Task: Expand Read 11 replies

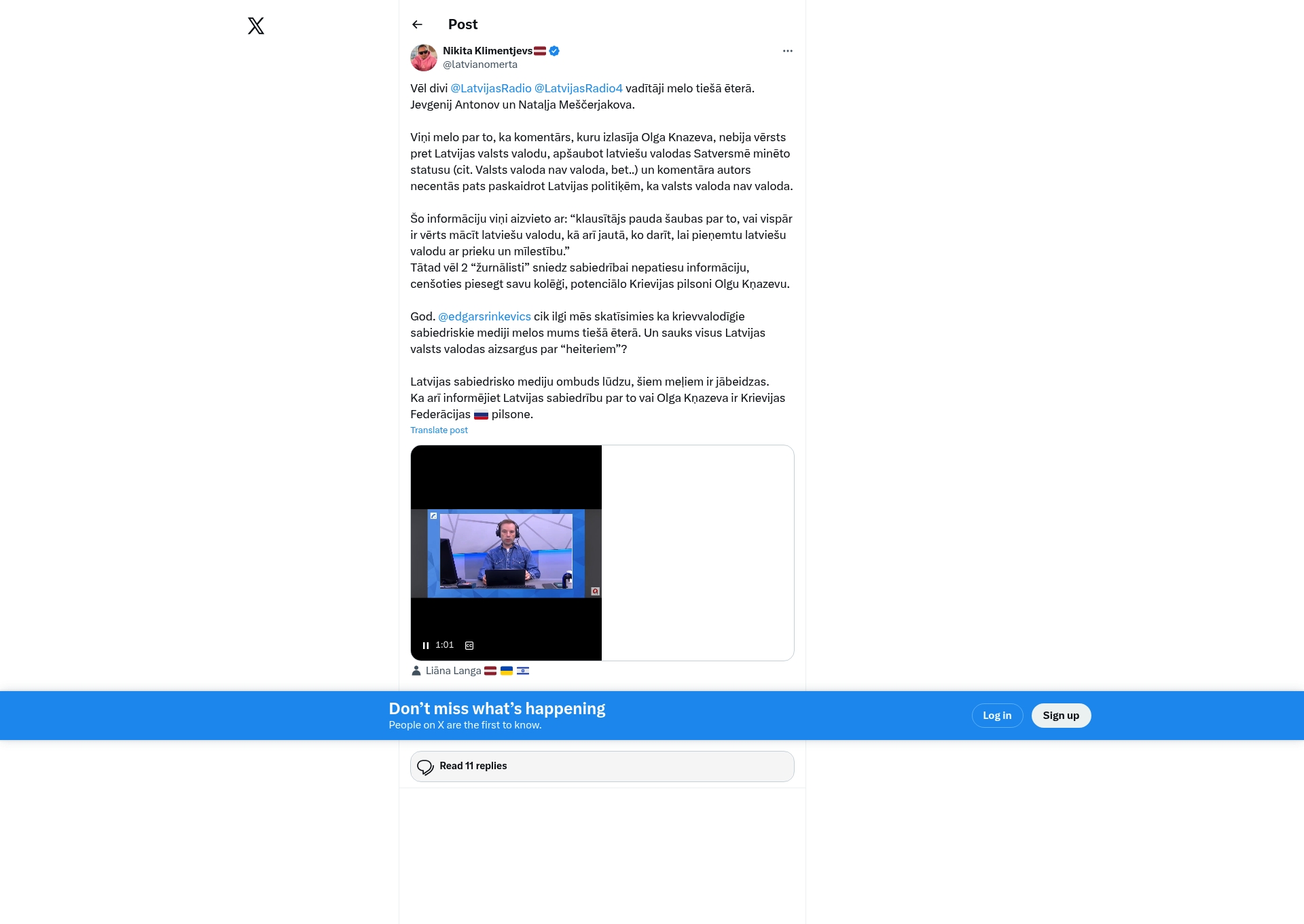Action: point(473,766)
